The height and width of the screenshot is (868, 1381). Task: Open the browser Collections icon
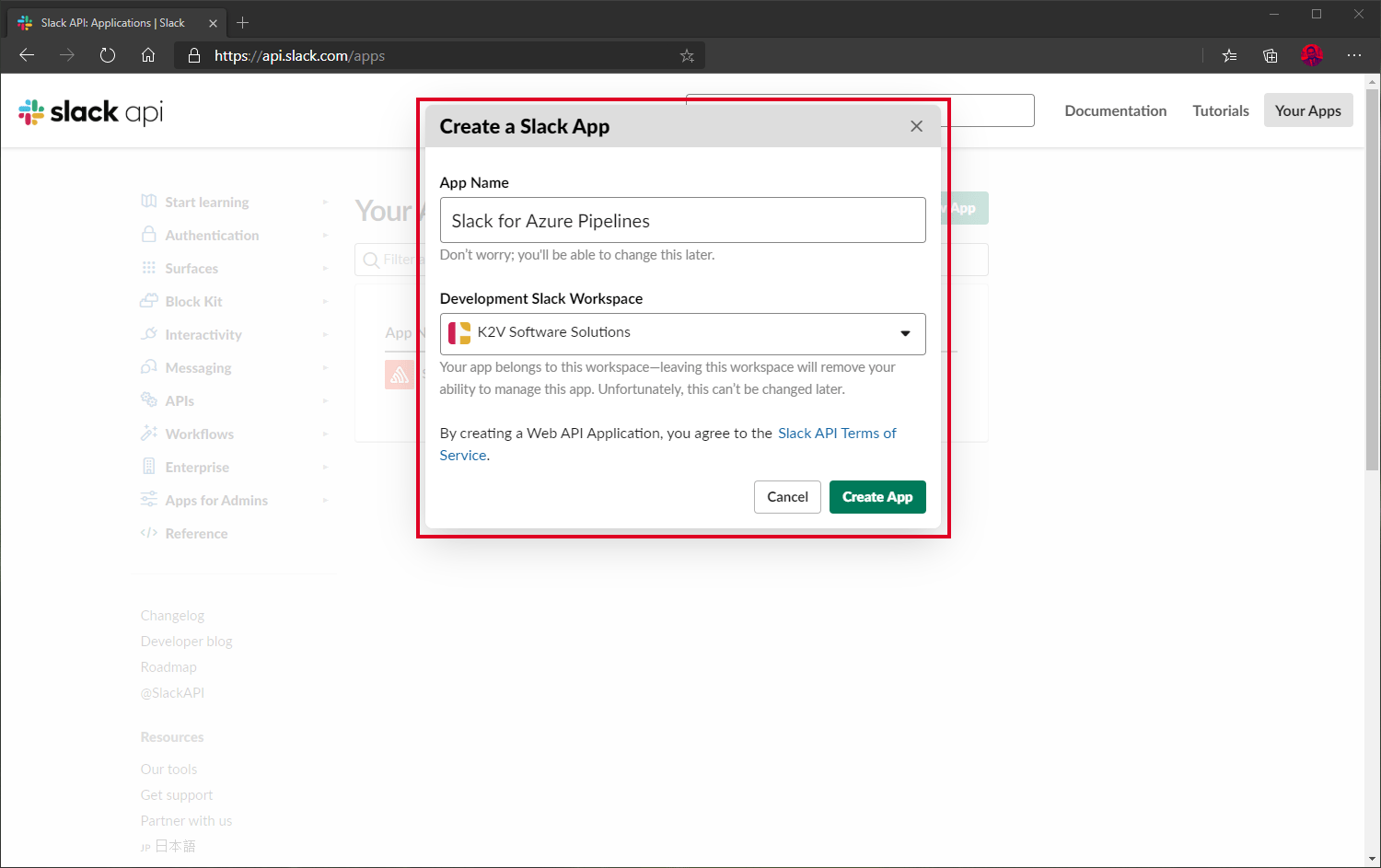tap(1271, 55)
